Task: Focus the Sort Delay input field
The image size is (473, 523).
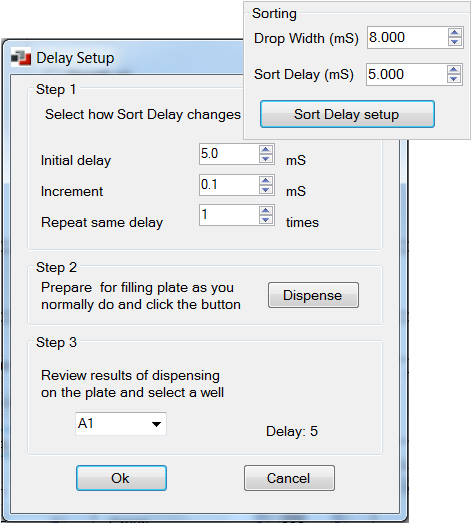Action: [407, 74]
